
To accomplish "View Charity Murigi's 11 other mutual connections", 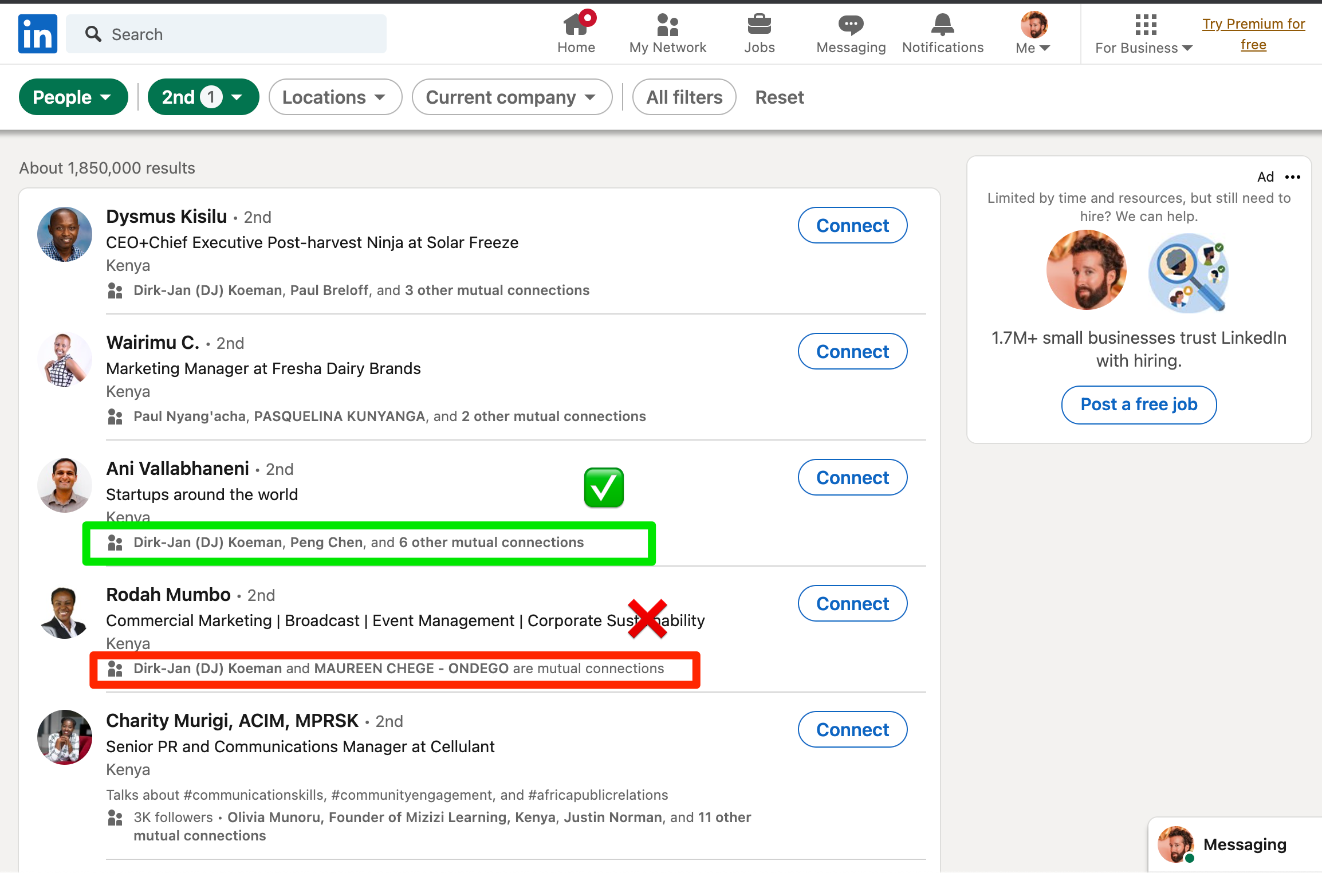I will coord(442,827).
